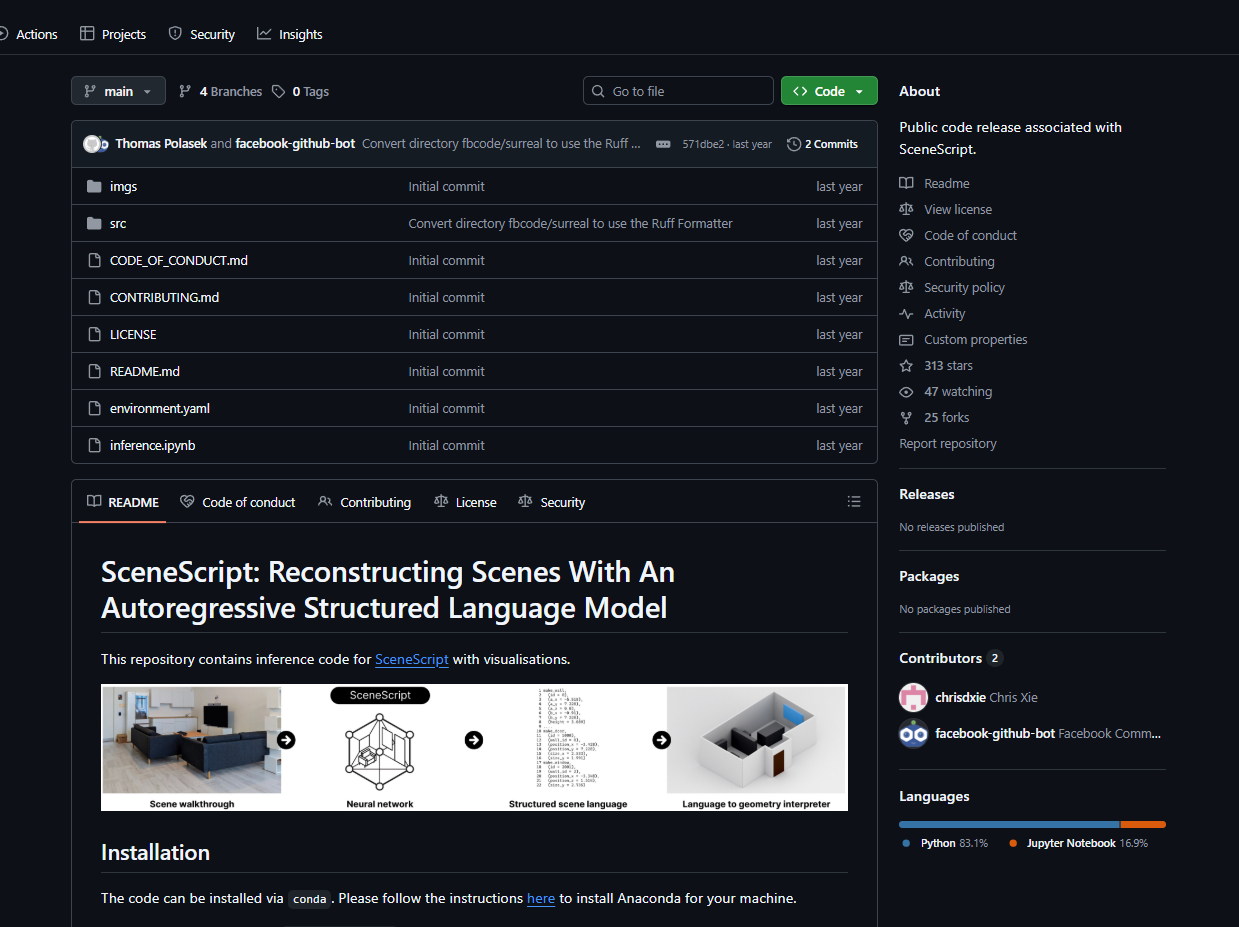1239x927 pixels.
Task: Open the imgs folder name
Action: (123, 186)
